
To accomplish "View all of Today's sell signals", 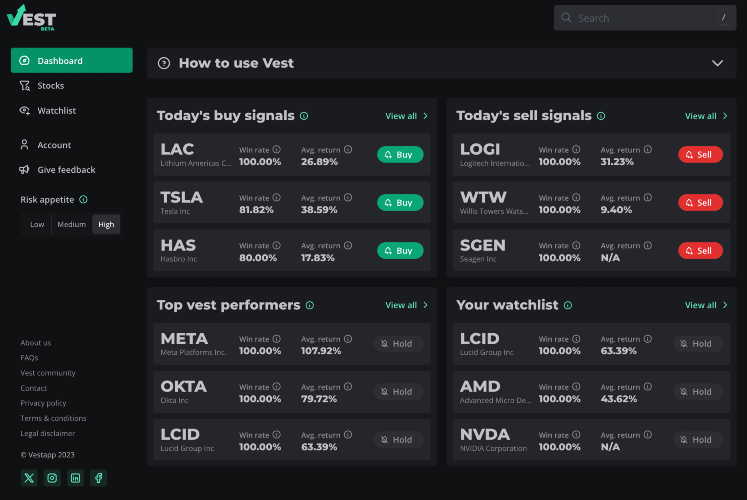I will (x=706, y=116).
